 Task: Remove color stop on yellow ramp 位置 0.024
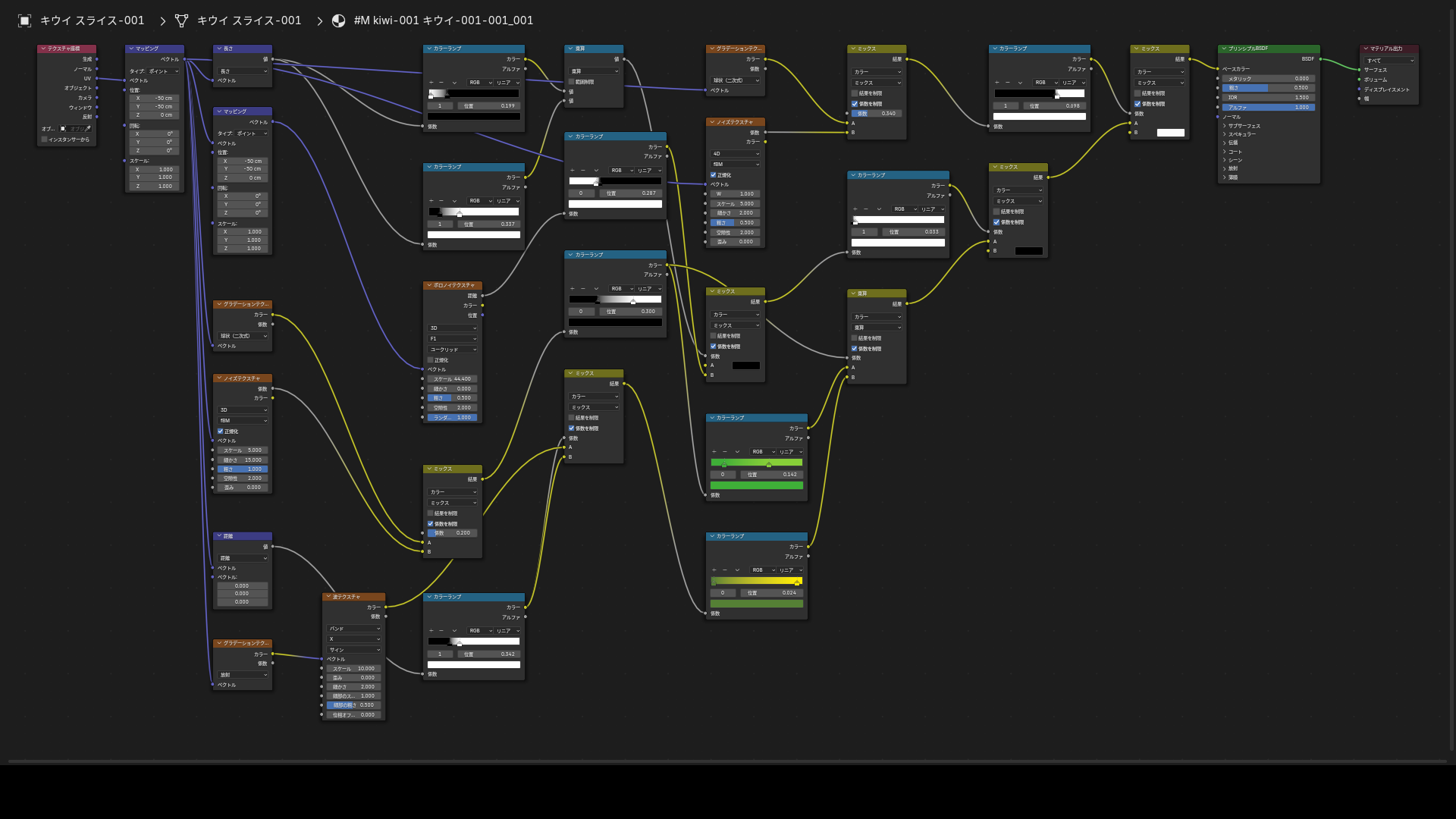[725, 570]
